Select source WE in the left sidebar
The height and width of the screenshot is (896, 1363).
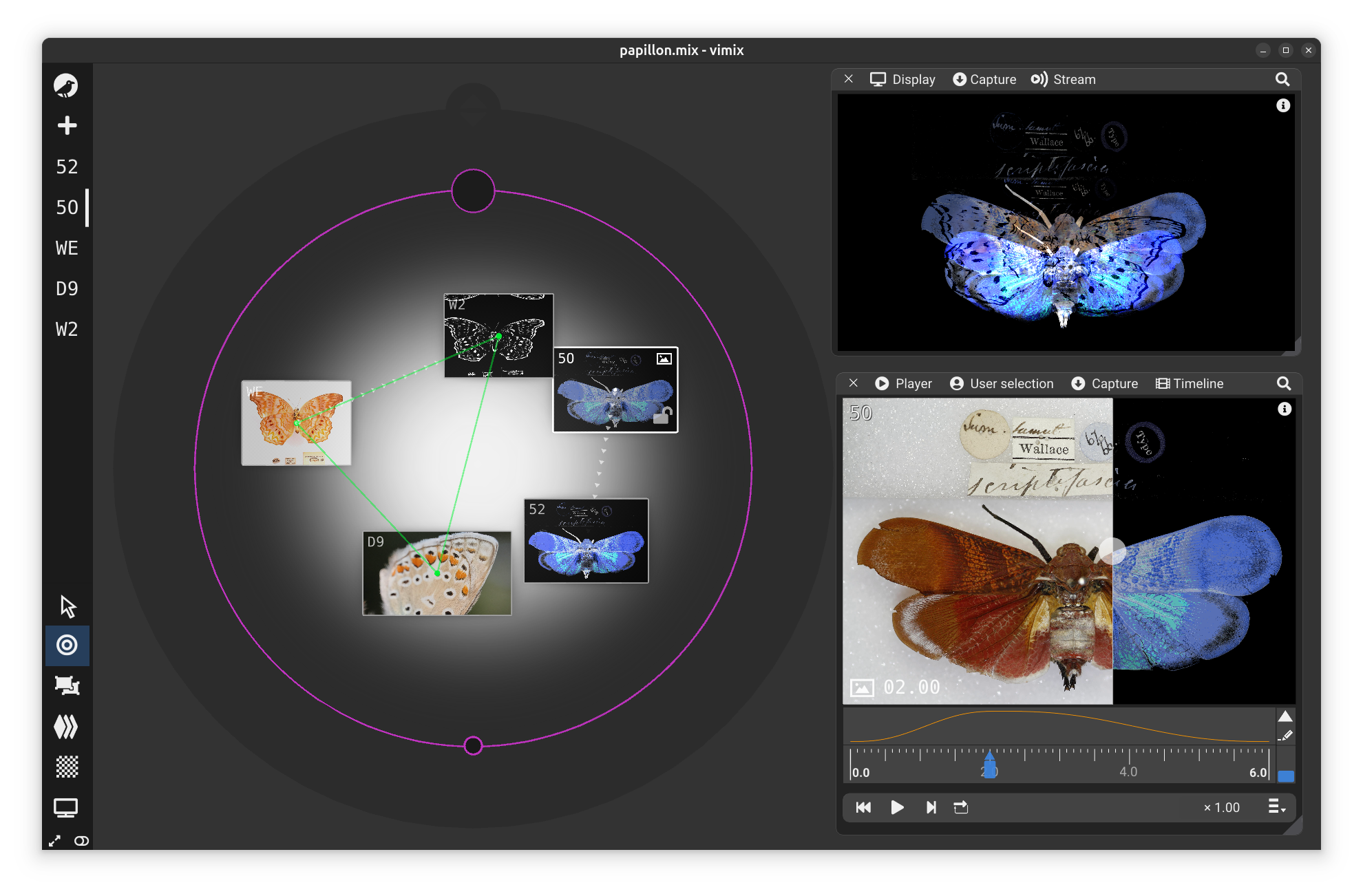[x=67, y=248]
